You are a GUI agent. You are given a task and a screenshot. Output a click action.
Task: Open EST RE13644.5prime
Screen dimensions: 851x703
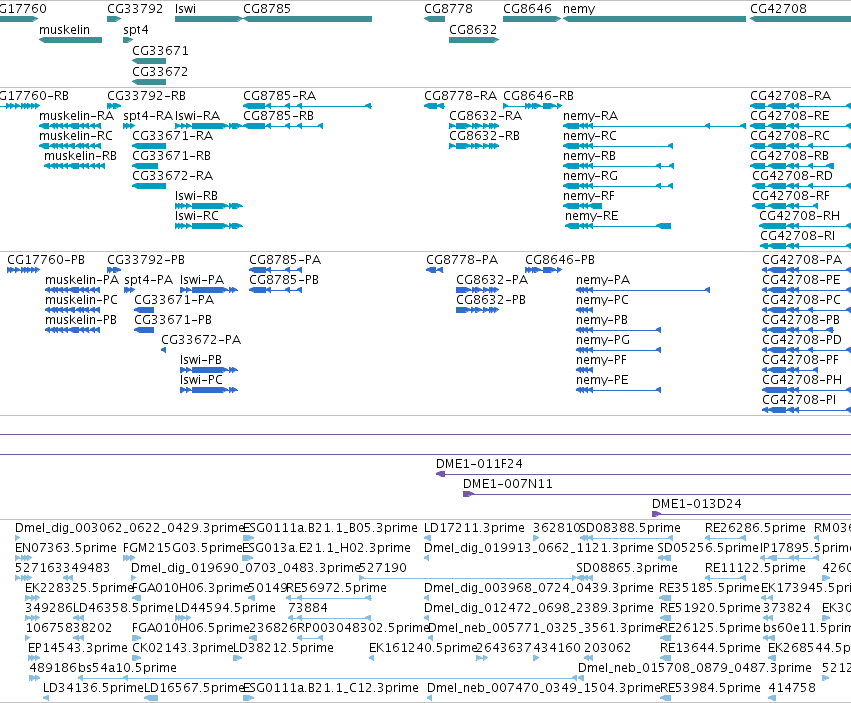click(x=710, y=648)
